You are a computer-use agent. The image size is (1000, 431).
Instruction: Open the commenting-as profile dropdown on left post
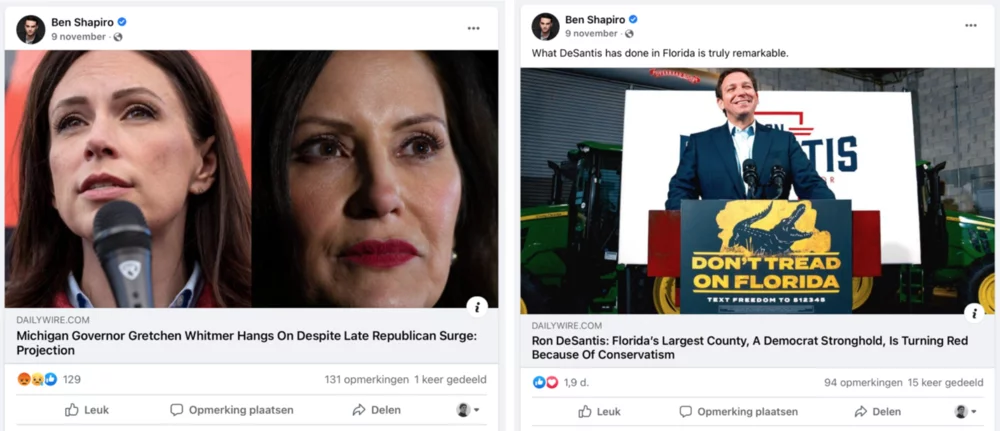pyautogui.click(x=467, y=410)
